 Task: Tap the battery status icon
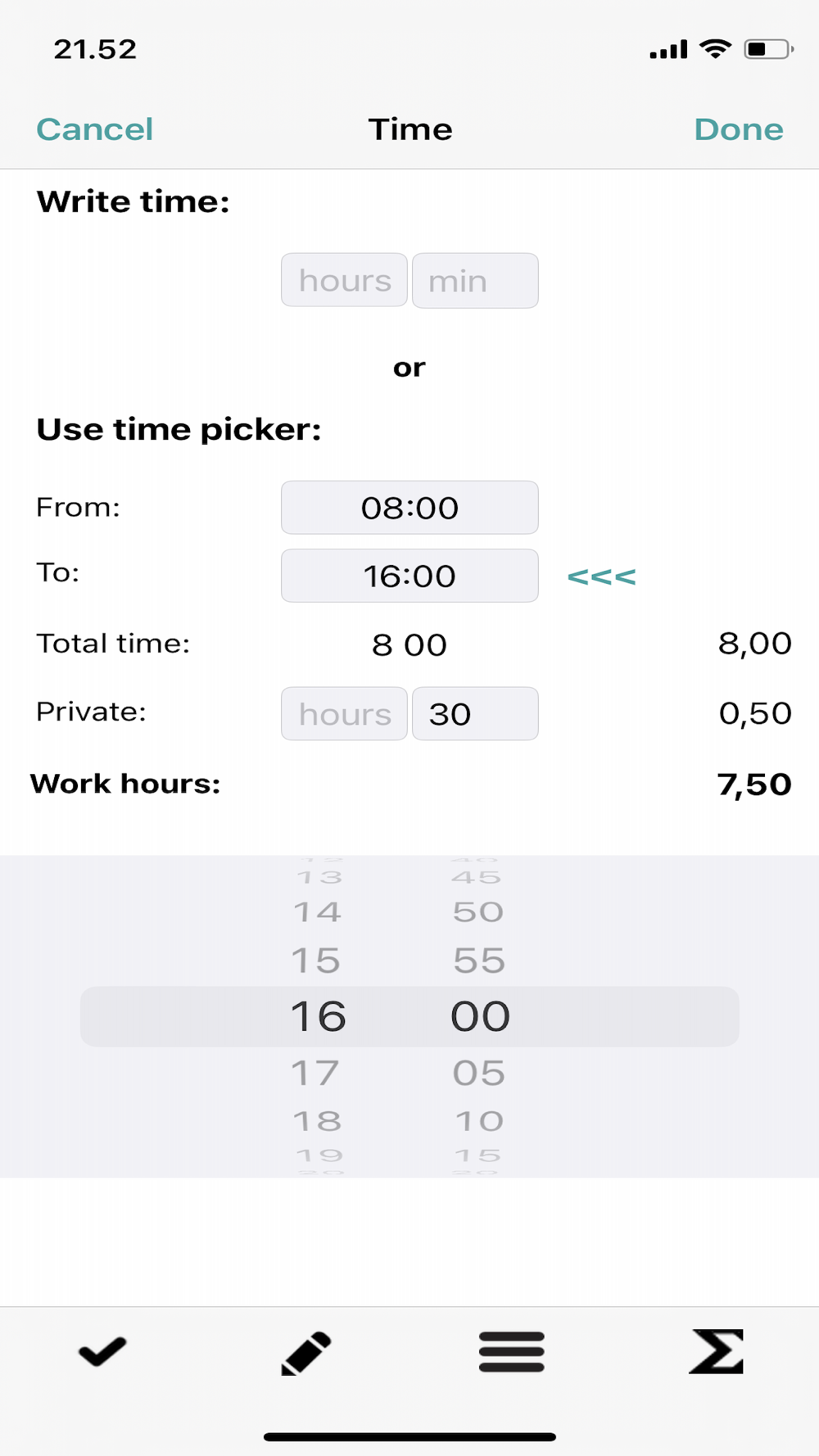tap(767, 49)
